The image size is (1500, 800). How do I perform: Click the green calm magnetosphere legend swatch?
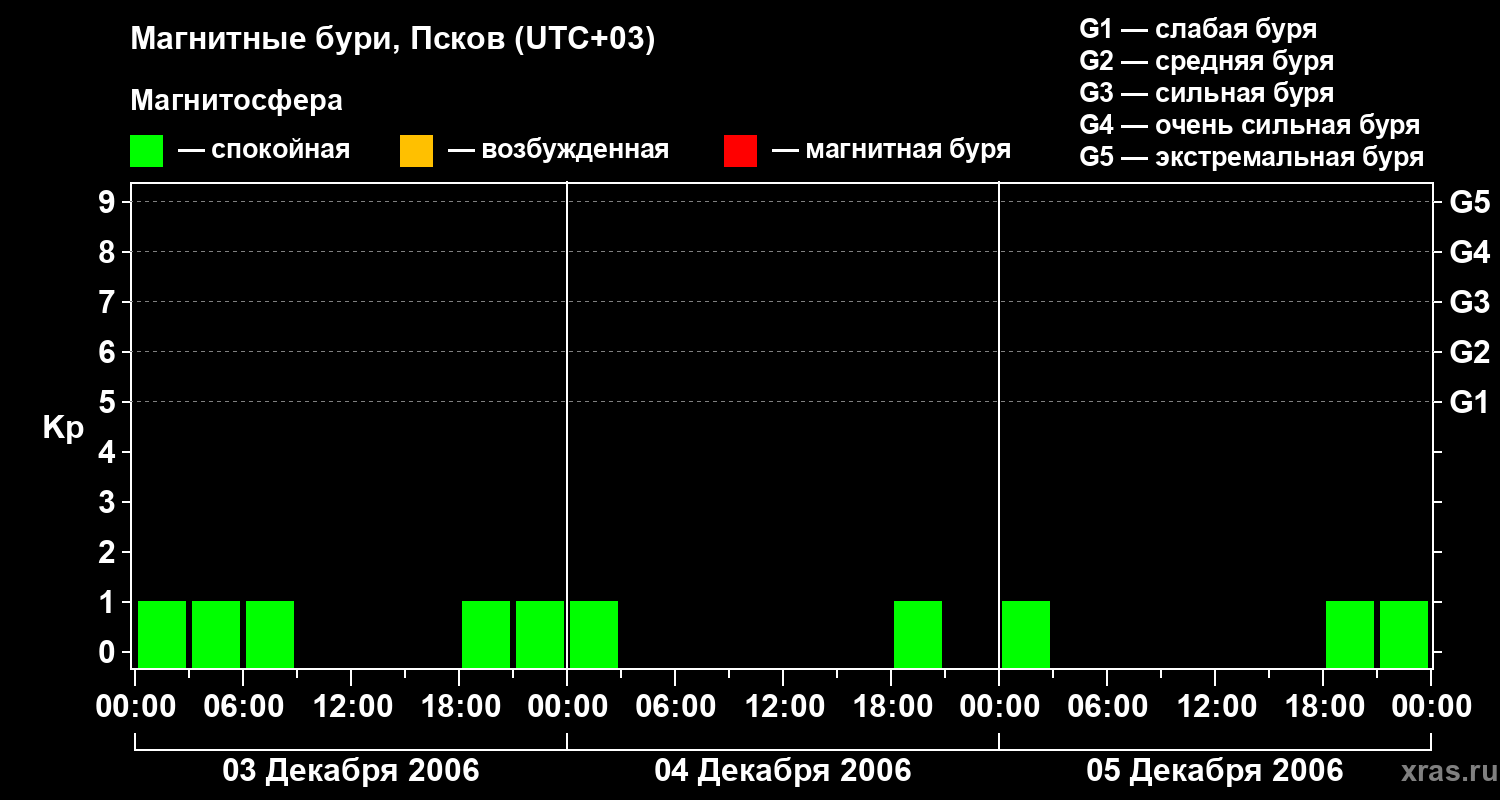click(146, 150)
